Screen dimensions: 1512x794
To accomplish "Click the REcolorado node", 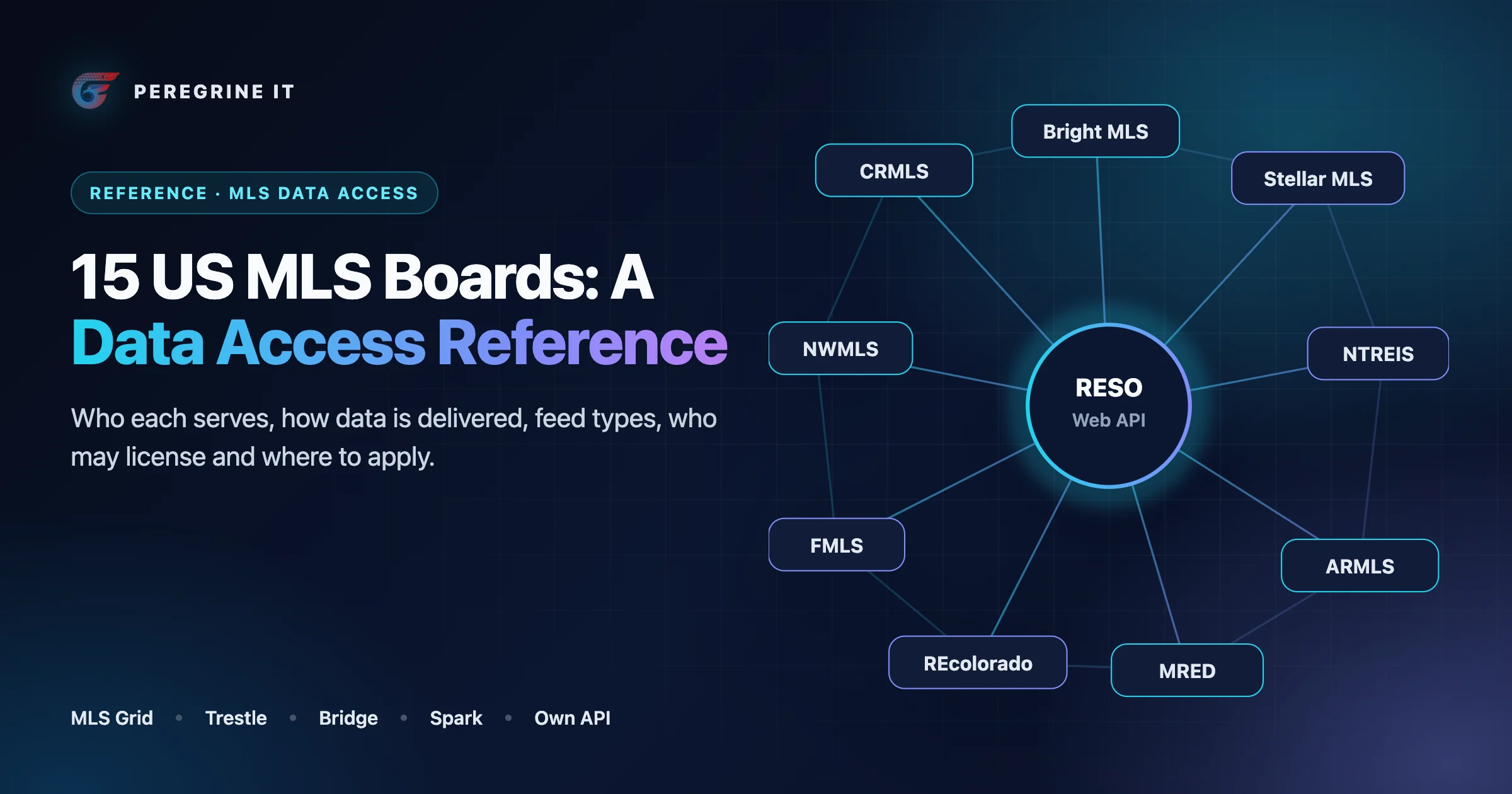I will [x=978, y=663].
